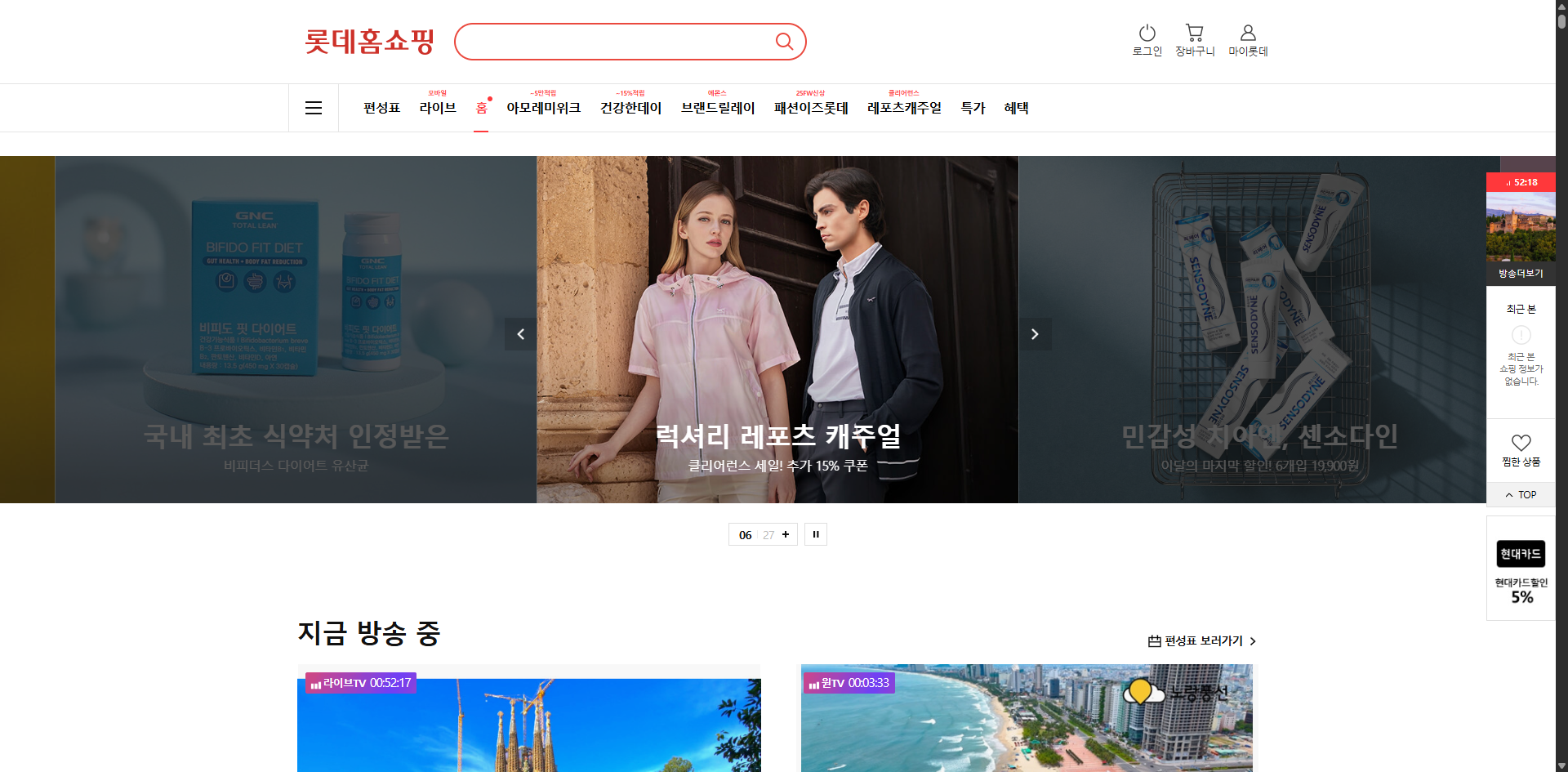The image size is (1568, 772).
Task: Open 편성표 보러가기 link
Action: pyautogui.click(x=1201, y=641)
